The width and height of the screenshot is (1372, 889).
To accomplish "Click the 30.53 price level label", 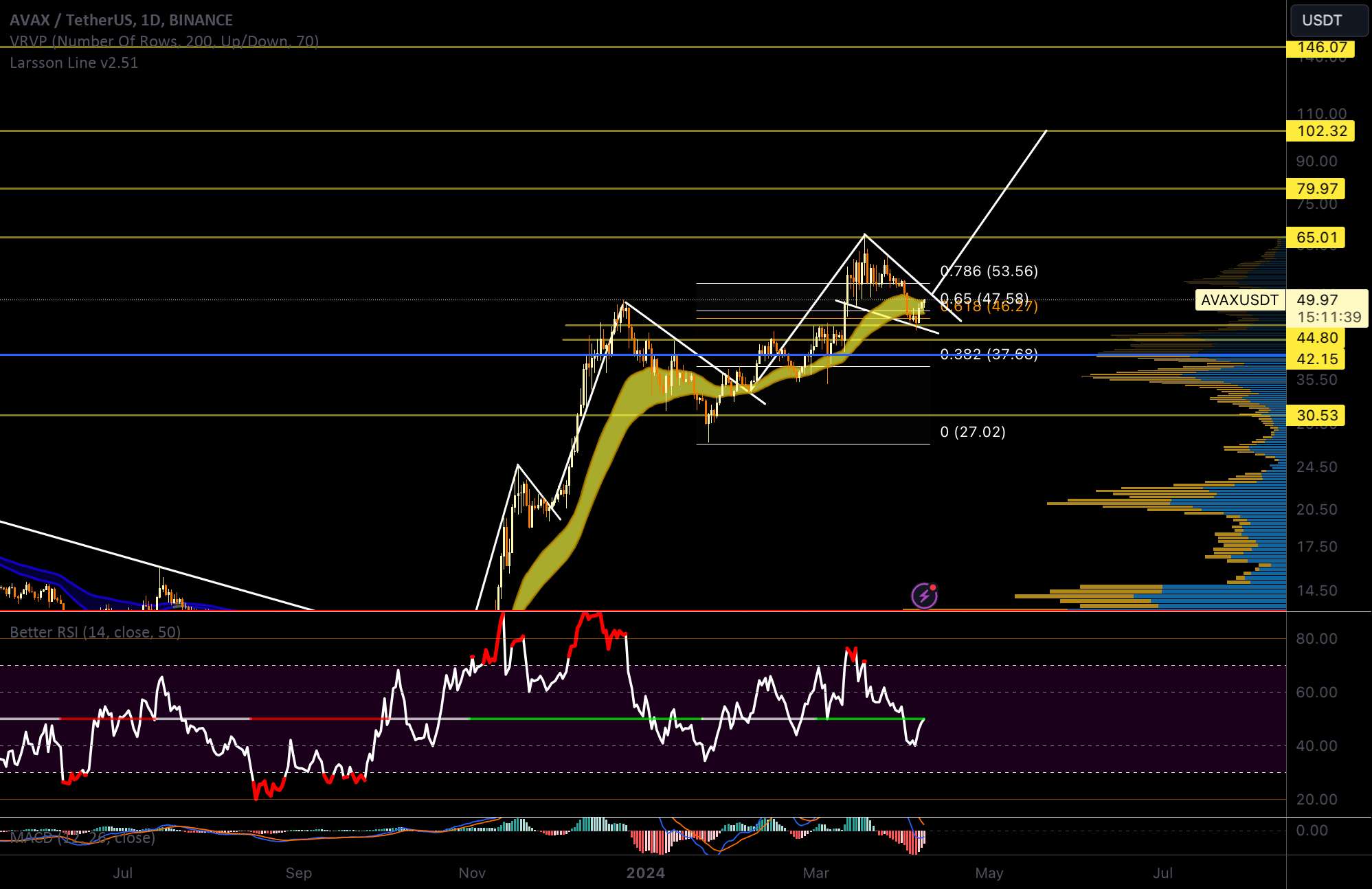I will click(1316, 415).
